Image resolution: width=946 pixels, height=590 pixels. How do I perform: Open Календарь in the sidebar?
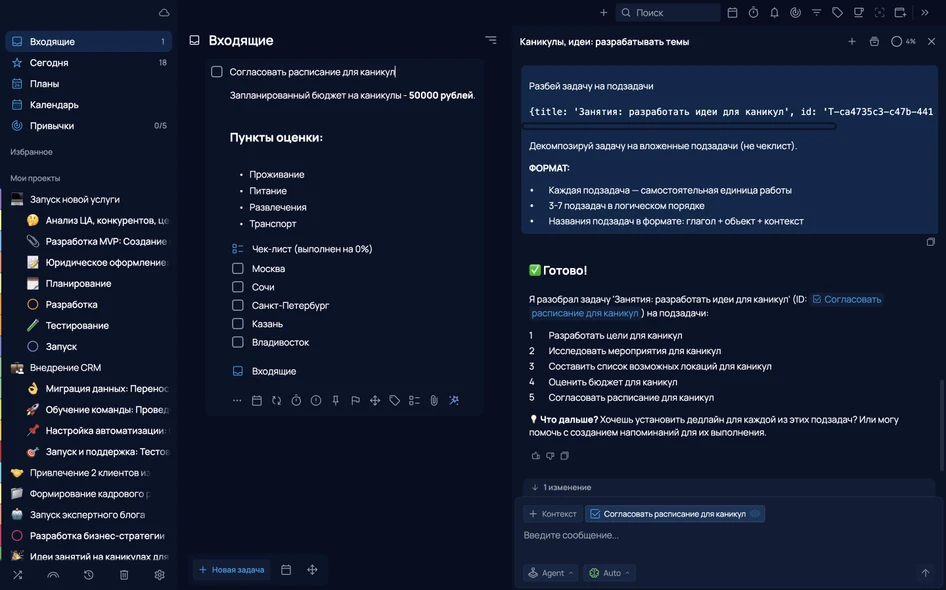point(89,105)
